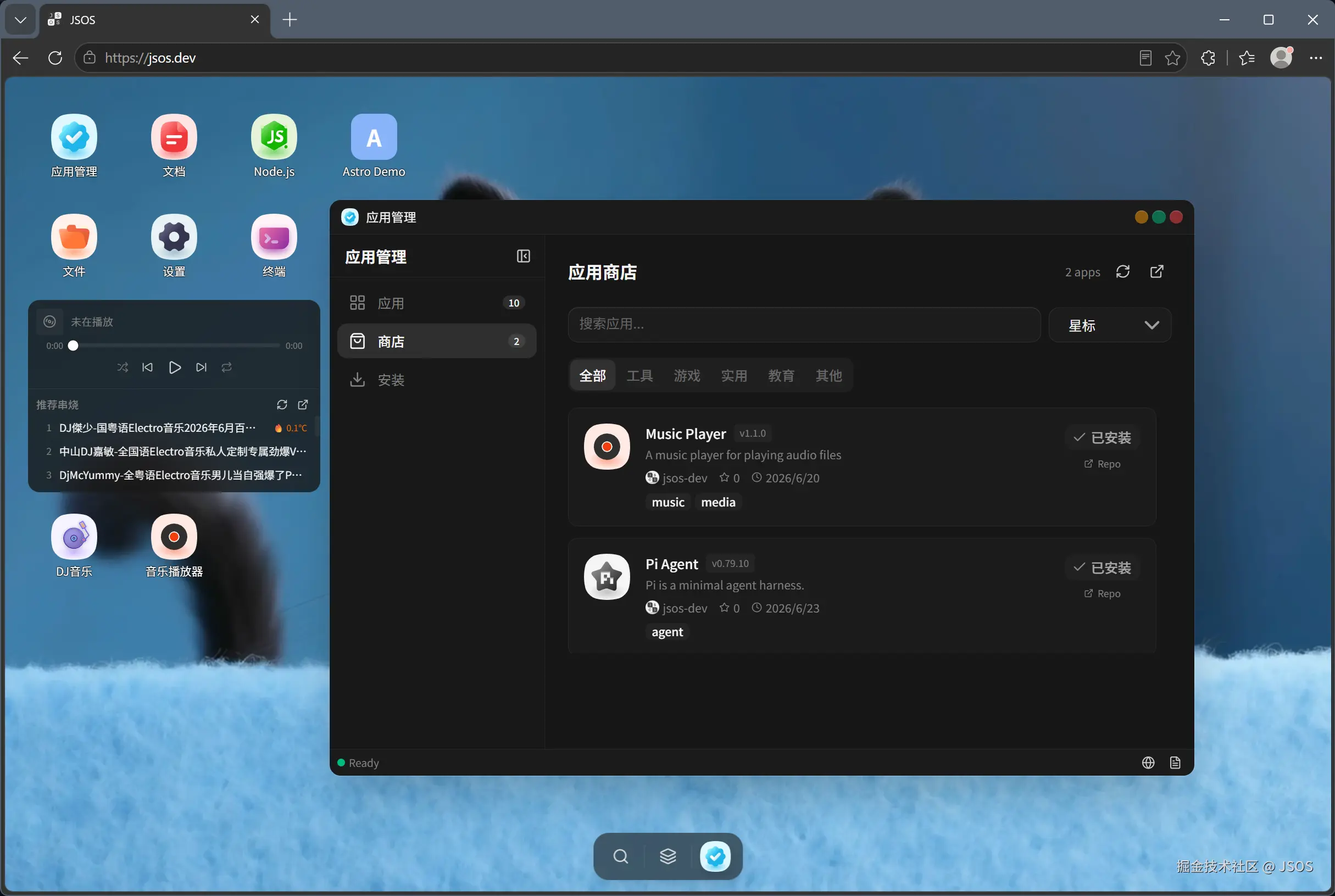Select the 商店 sidebar item
1335x896 pixels.
tap(437, 341)
